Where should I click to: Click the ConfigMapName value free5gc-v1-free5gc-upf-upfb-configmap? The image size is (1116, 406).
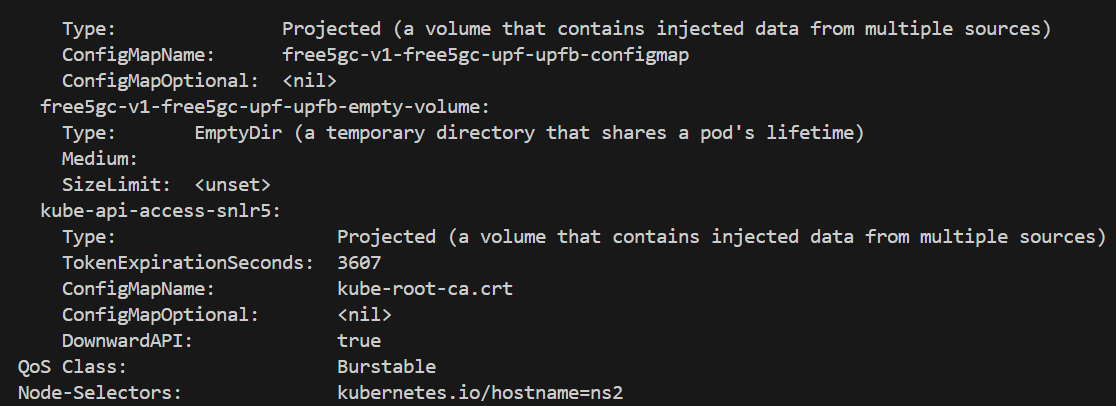[485, 55]
